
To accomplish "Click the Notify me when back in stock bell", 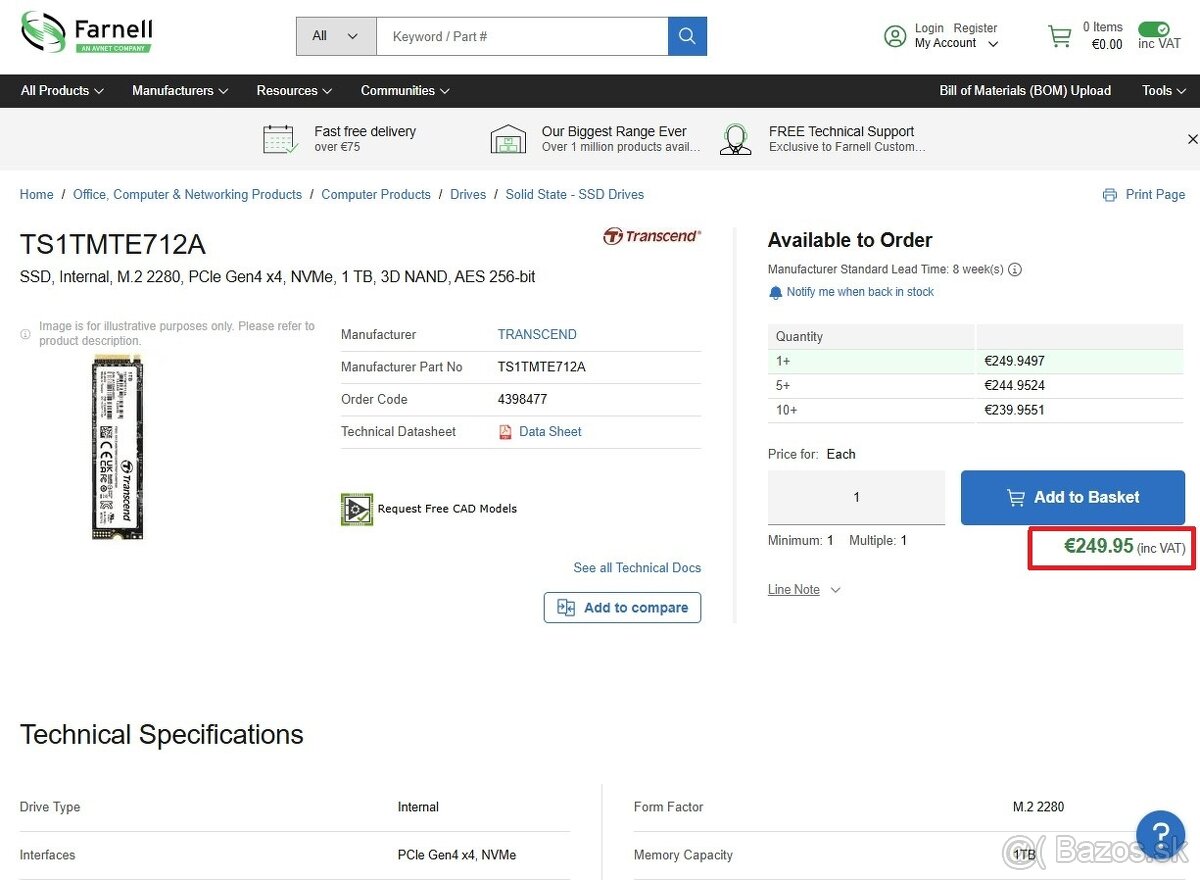I will pos(775,293).
